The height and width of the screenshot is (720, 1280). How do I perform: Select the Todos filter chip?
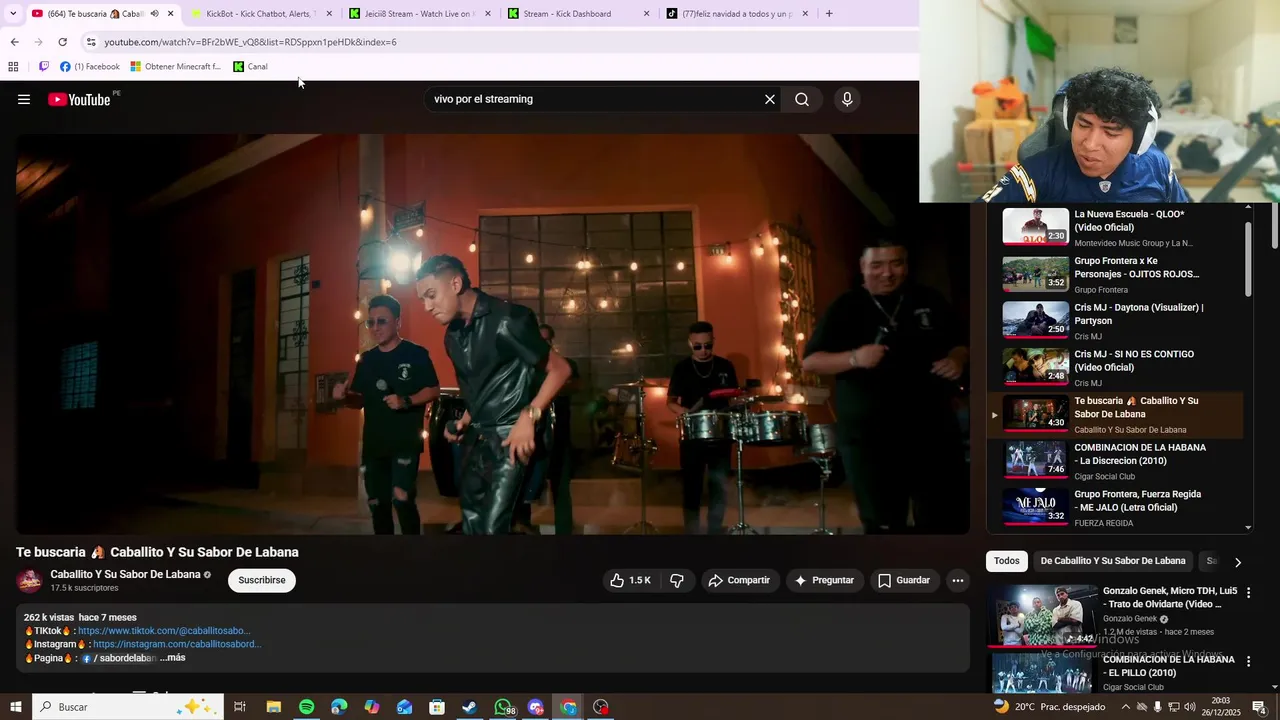point(1007,561)
